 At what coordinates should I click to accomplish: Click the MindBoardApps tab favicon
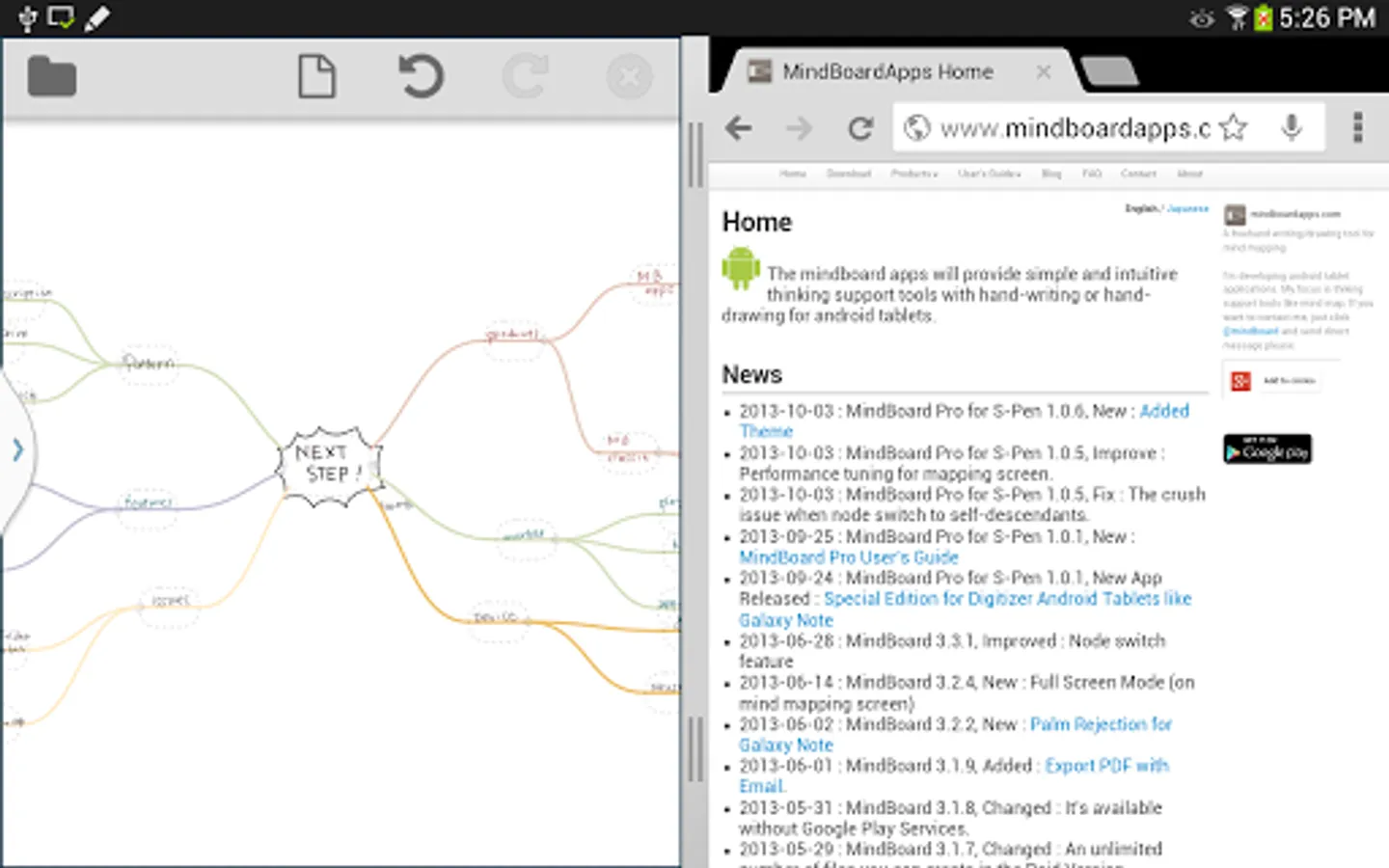pos(760,71)
